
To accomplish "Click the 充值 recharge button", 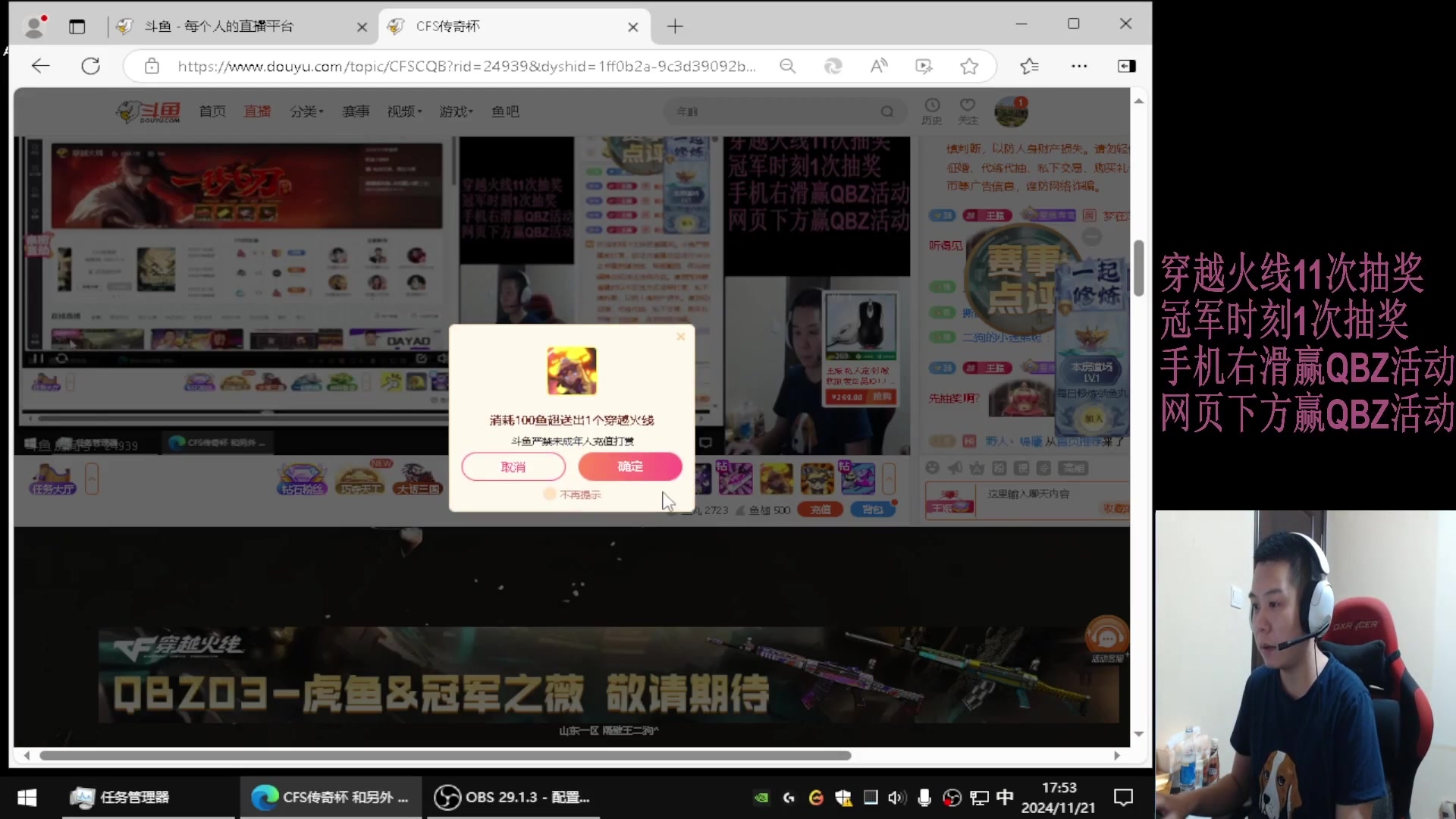I will [821, 510].
